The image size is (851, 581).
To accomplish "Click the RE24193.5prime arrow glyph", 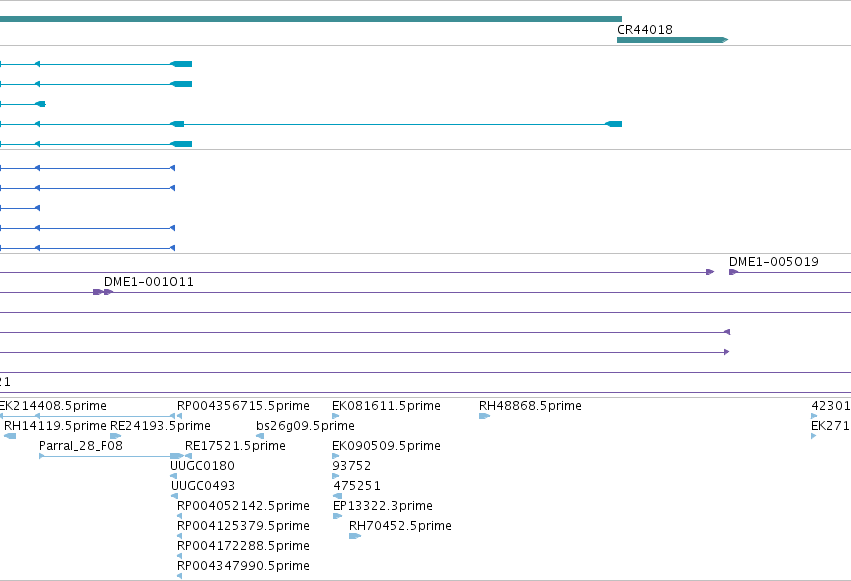I will point(116,436).
